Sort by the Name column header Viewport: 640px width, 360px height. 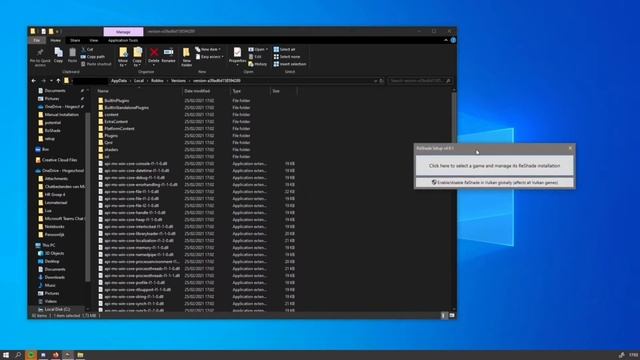point(139,91)
